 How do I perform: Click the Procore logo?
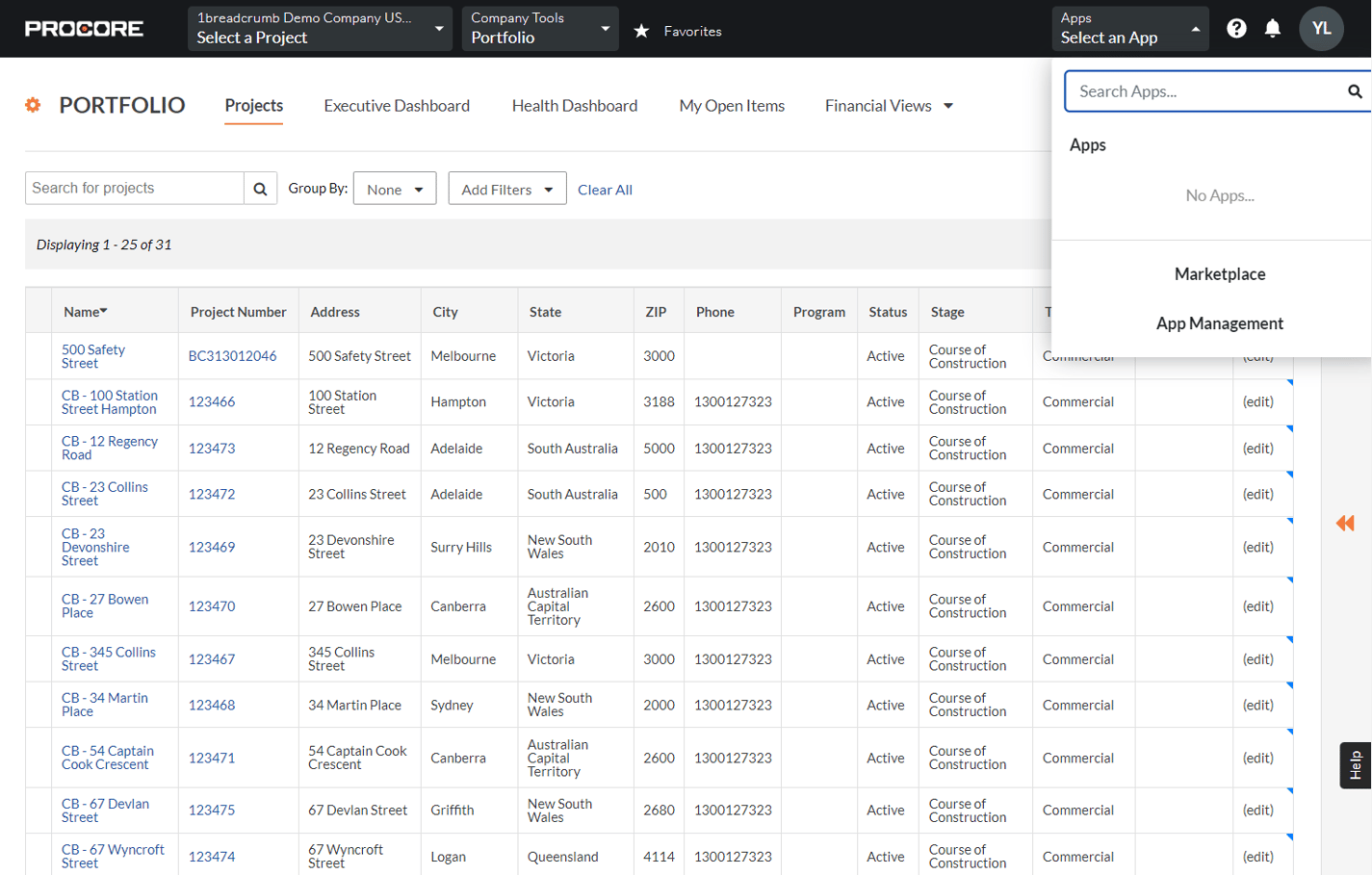pyautogui.click(x=85, y=28)
